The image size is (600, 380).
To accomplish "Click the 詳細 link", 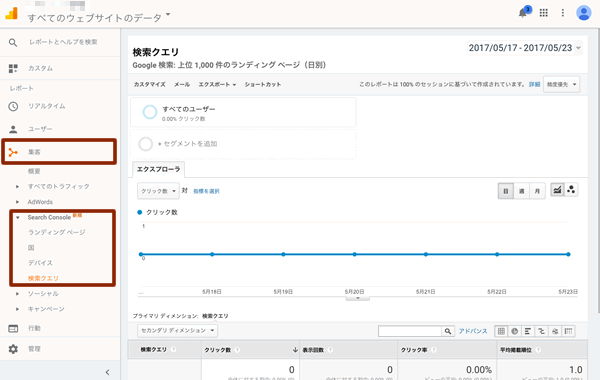I will pyautogui.click(x=535, y=85).
